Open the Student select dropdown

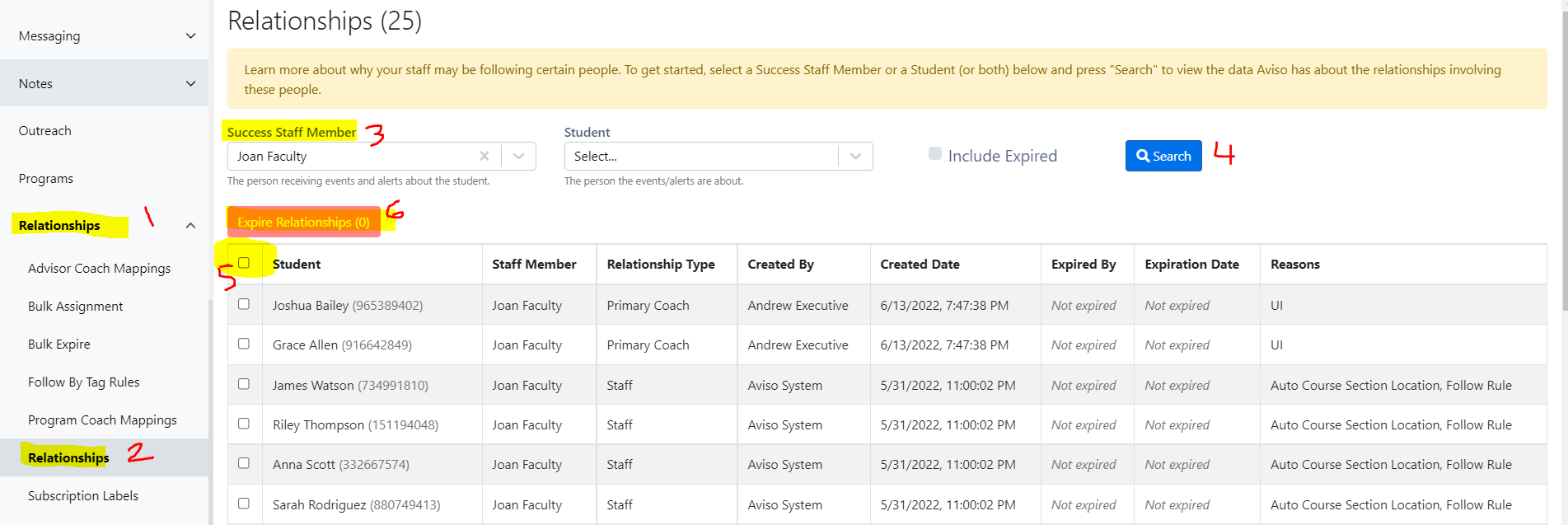(x=718, y=156)
